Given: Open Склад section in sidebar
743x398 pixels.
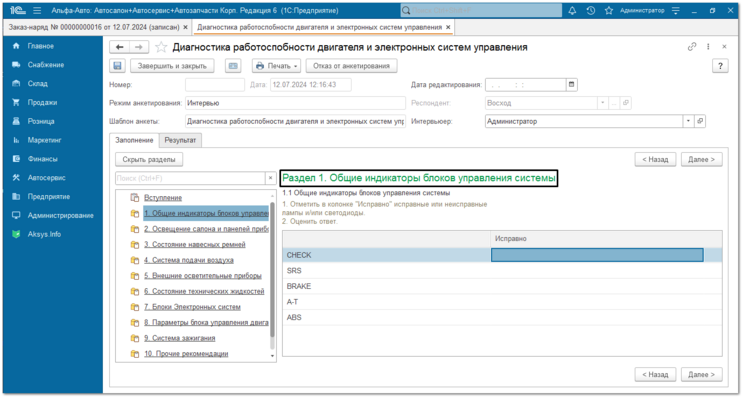Looking at the screenshot, I should point(37,83).
